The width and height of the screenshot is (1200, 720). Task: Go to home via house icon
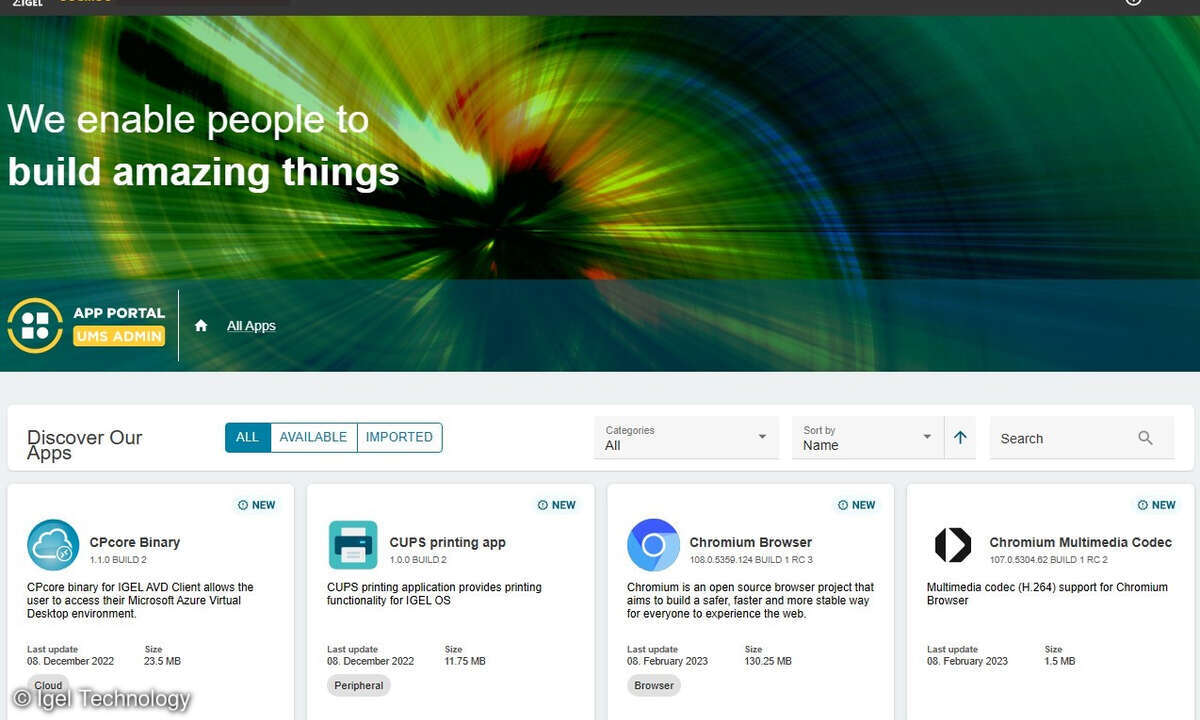tap(201, 326)
